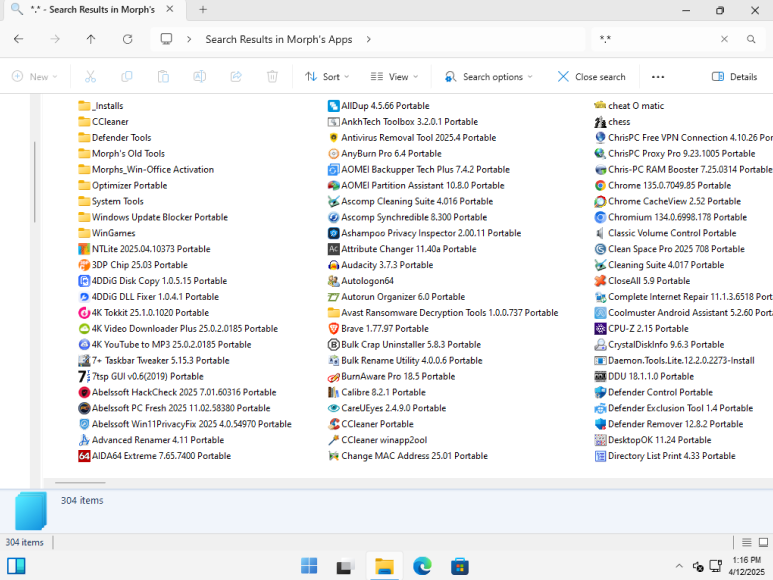Add a new tab with plus
The height and width of the screenshot is (580, 773).
click(203, 9)
